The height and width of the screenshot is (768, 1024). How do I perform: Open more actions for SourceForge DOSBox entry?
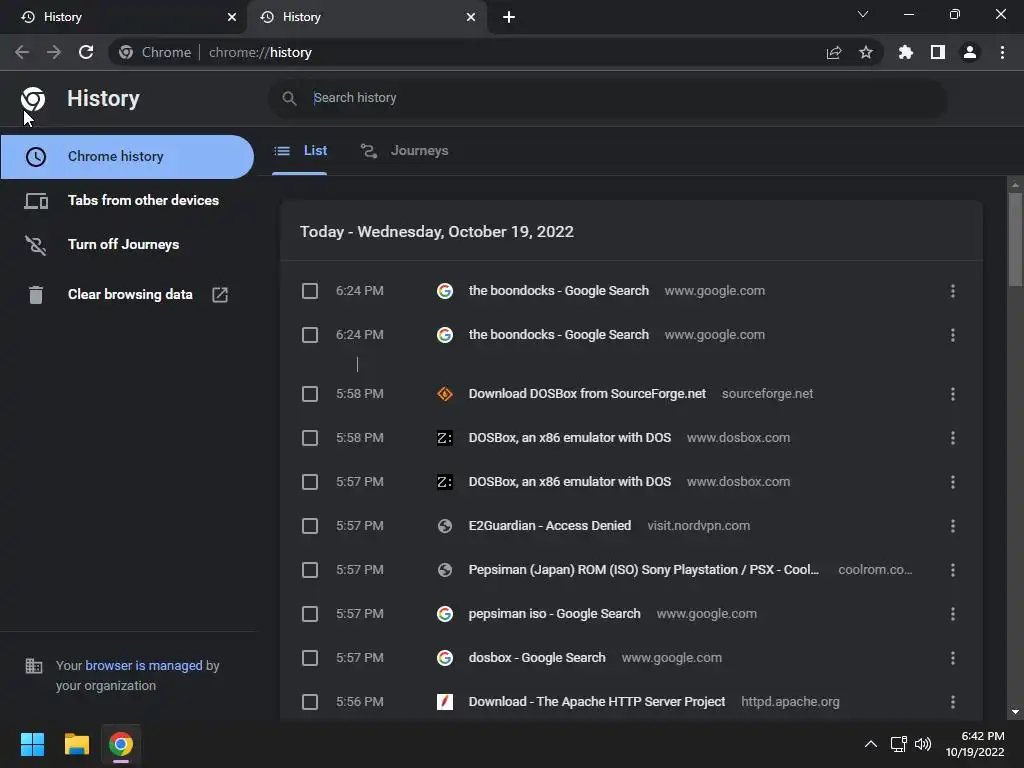[953, 394]
